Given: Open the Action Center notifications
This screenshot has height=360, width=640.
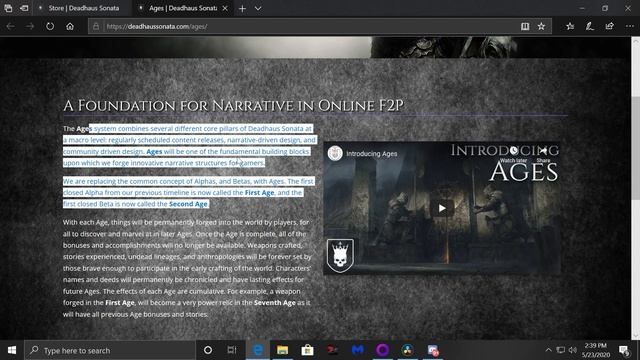Looking at the screenshot, I should coord(624,350).
